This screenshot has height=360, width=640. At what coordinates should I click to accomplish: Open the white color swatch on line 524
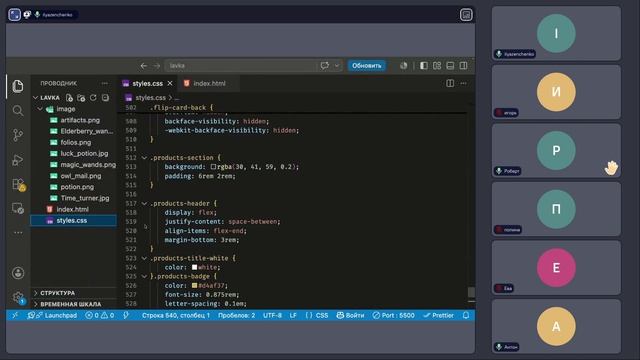195,267
